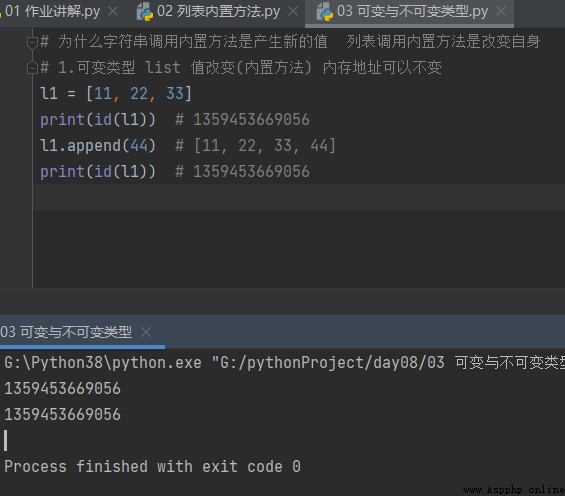The height and width of the screenshot is (496, 565).
Task: Click second 1359453669056 console output
Action: (62, 415)
